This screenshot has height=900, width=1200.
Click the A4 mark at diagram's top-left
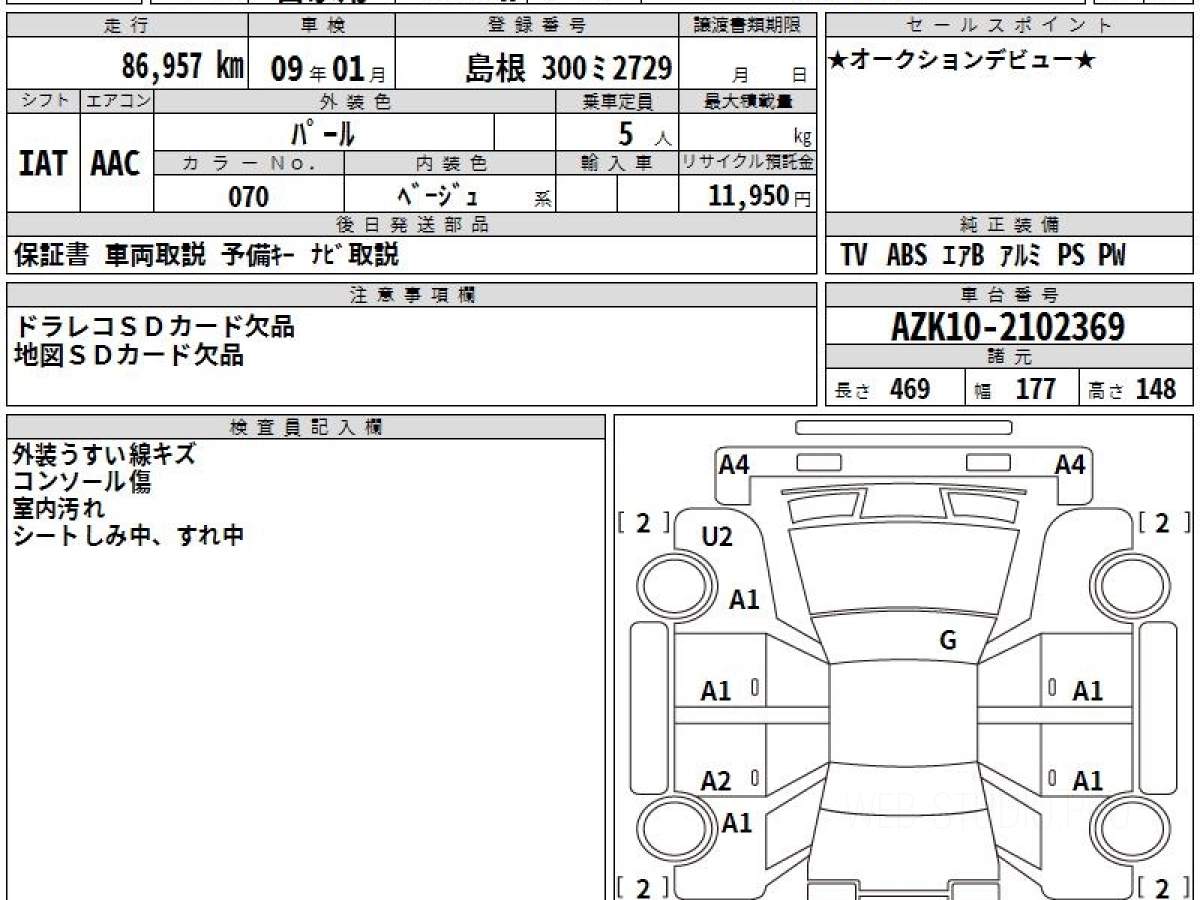pyautogui.click(x=735, y=464)
